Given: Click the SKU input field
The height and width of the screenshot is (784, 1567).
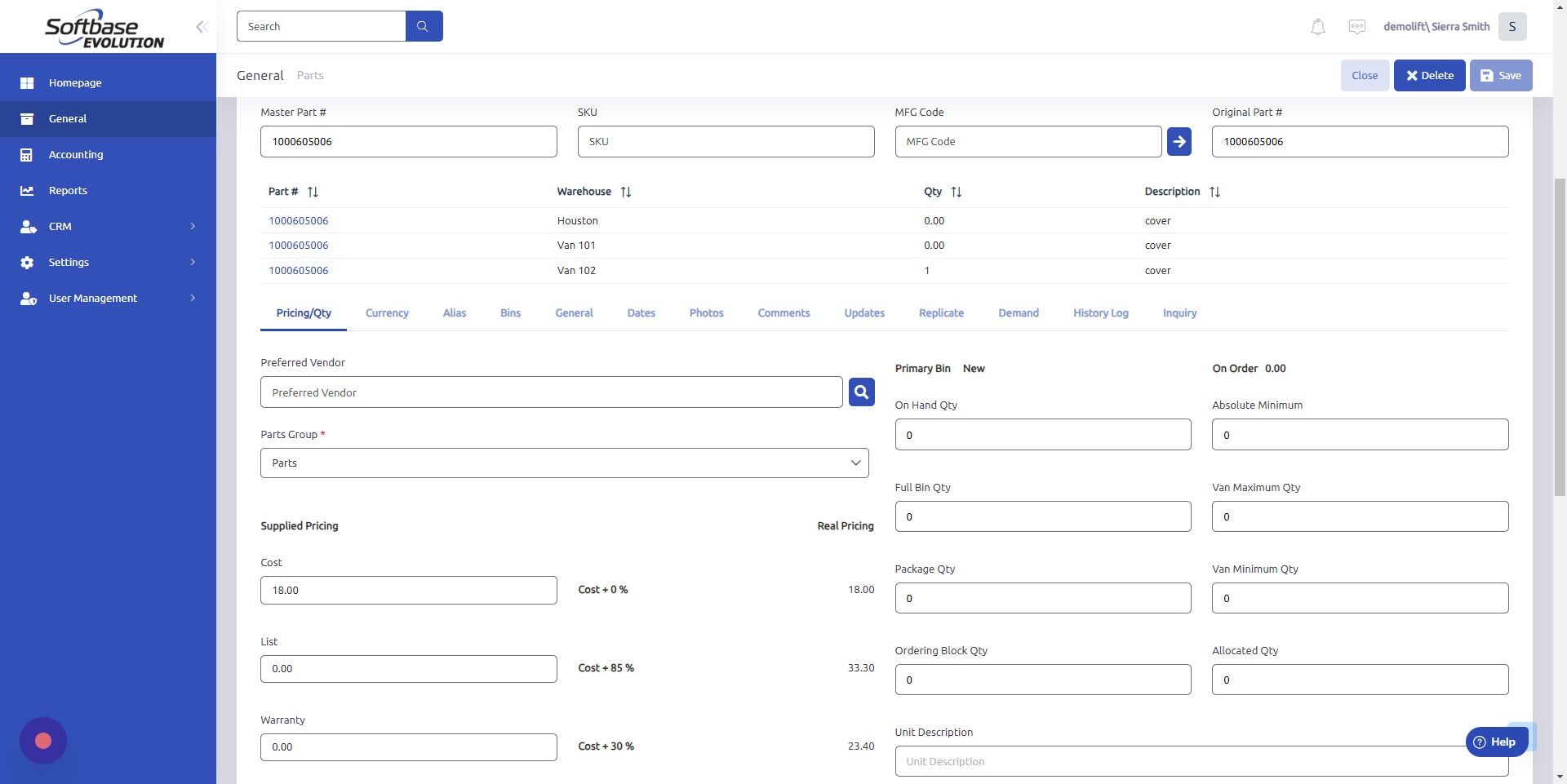Looking at the screenshot, I should click(x=726, y=141).
